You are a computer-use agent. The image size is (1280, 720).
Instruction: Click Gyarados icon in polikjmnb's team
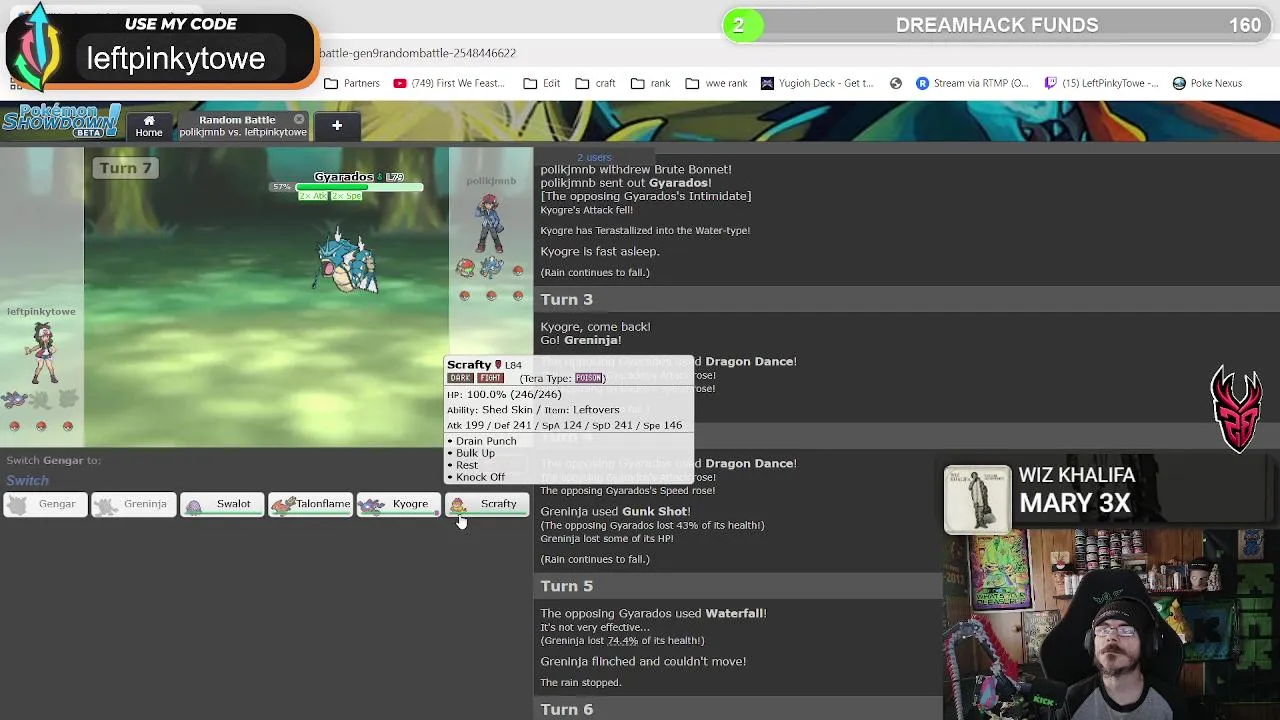point(490,268)
